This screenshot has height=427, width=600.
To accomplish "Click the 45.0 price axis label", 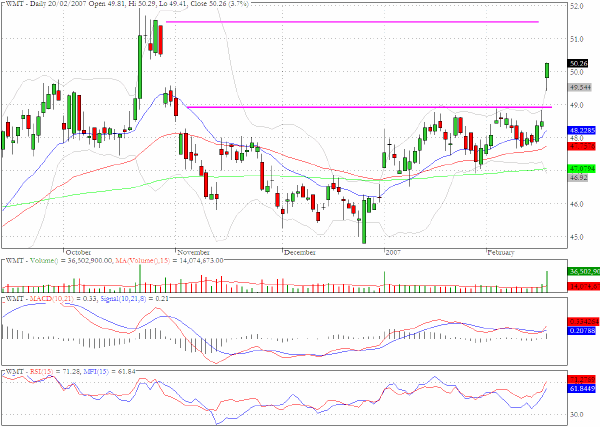I will point(577,237).
